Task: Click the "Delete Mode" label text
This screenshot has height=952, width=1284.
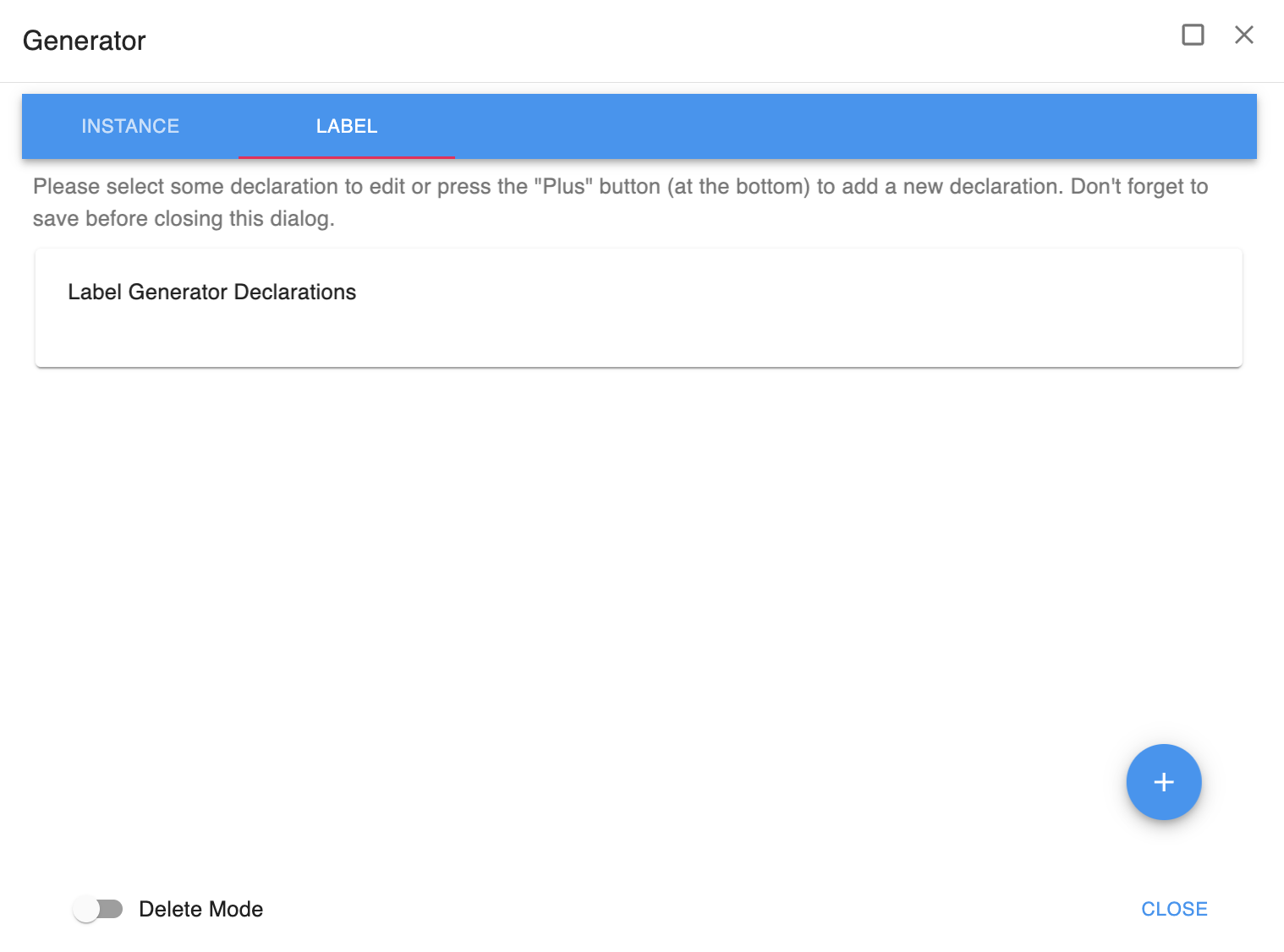Action: click(200, 909)
